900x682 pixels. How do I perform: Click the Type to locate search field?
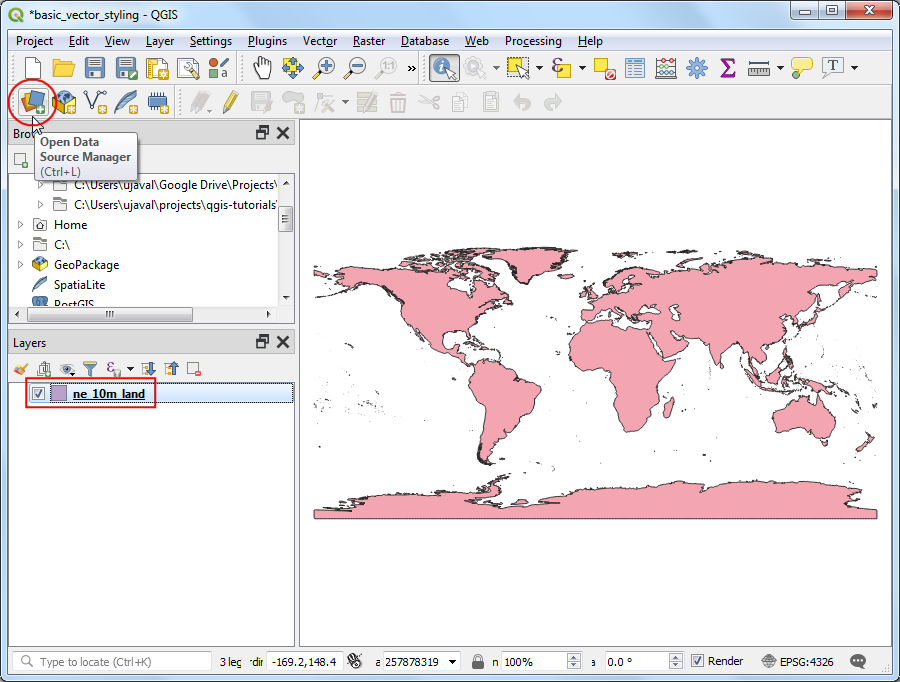[112, 662]
